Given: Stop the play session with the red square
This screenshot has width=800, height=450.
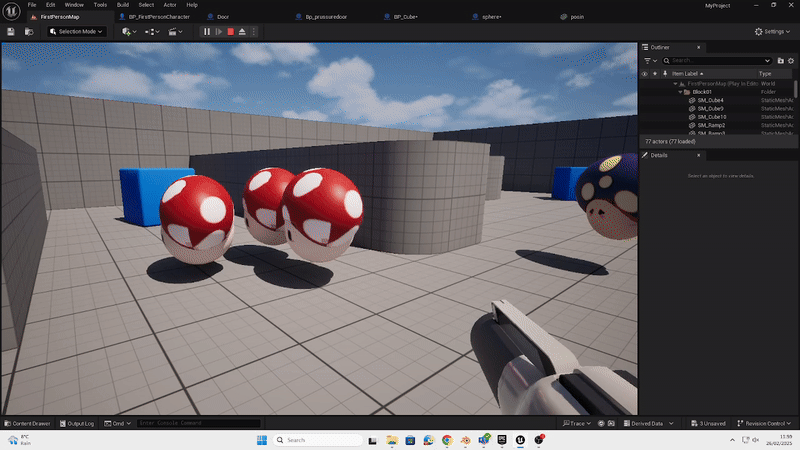Looking at the screenshot, I should 231,32.
